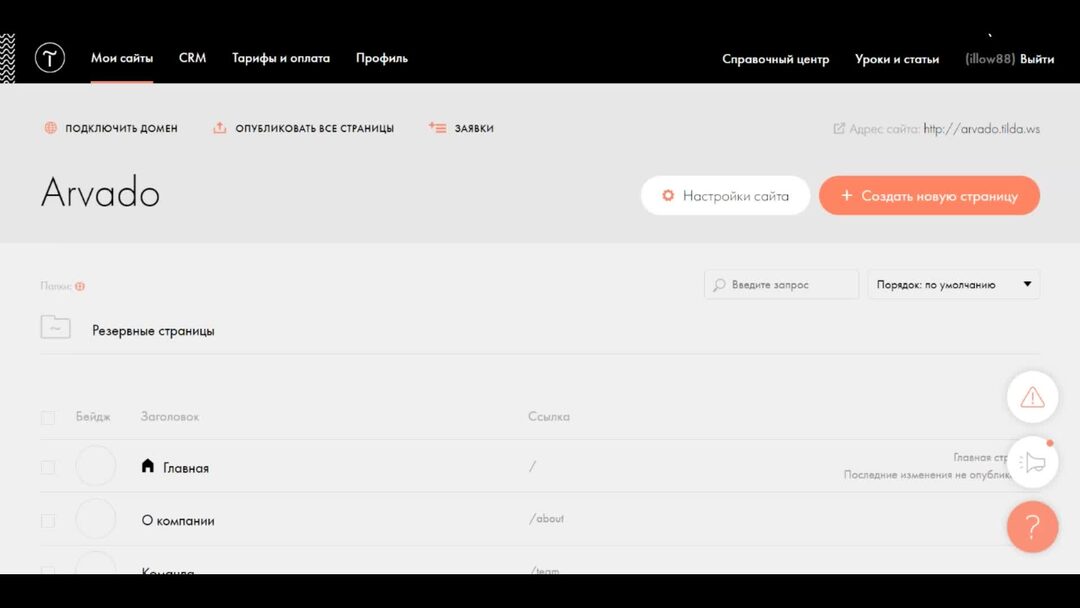Click the globe icon for Подключить домен

[x=51, y=127]
